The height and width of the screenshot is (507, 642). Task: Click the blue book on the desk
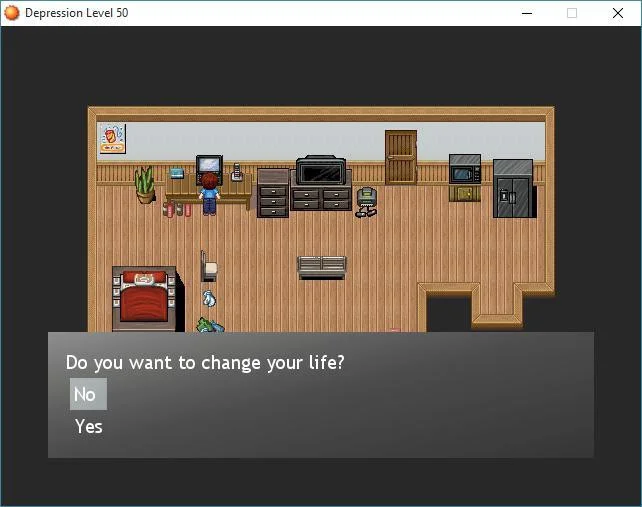pyautogui.click(x=177, y=173)
